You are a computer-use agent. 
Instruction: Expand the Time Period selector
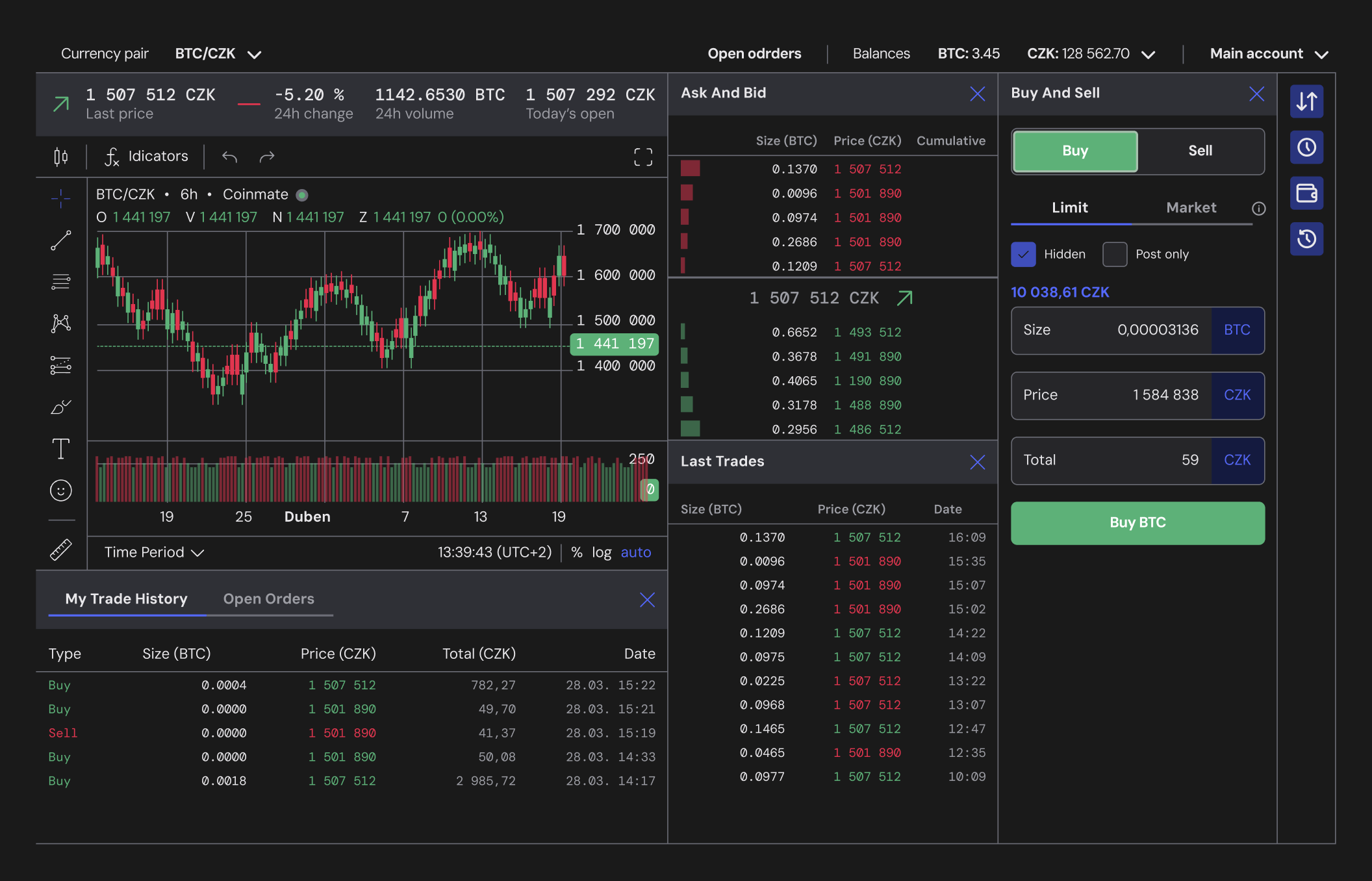(155, 552)
